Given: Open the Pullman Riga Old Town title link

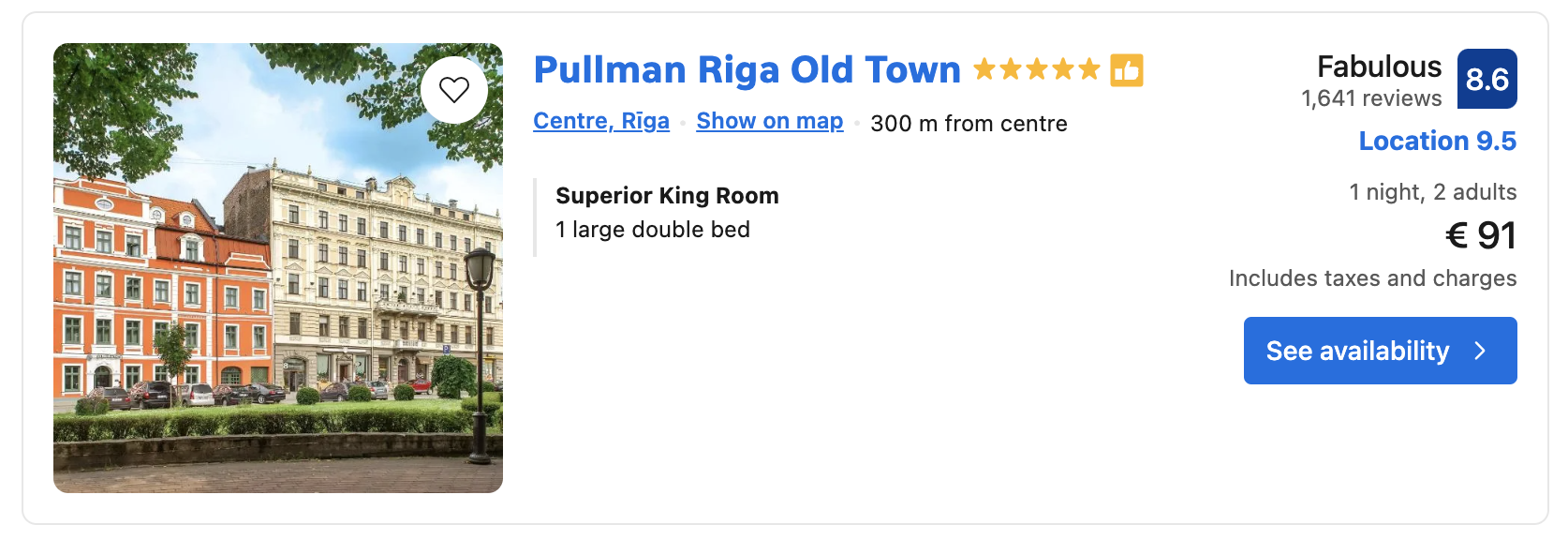Looking at the screenshot, I should coord(747,70).
